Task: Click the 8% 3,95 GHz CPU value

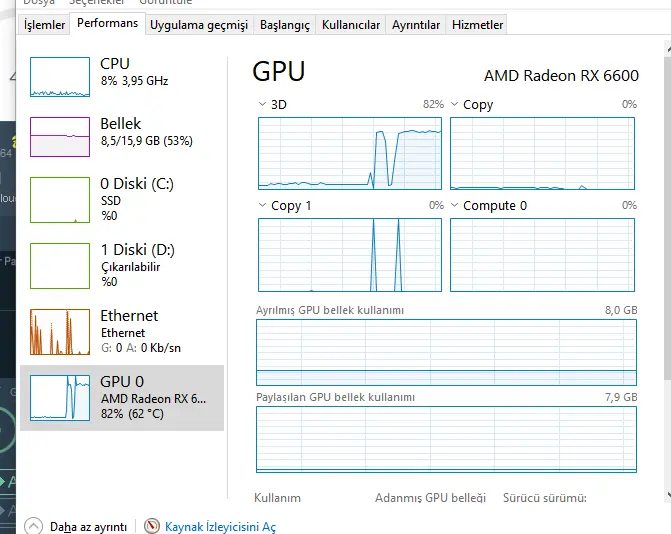Action: point(134,81)
